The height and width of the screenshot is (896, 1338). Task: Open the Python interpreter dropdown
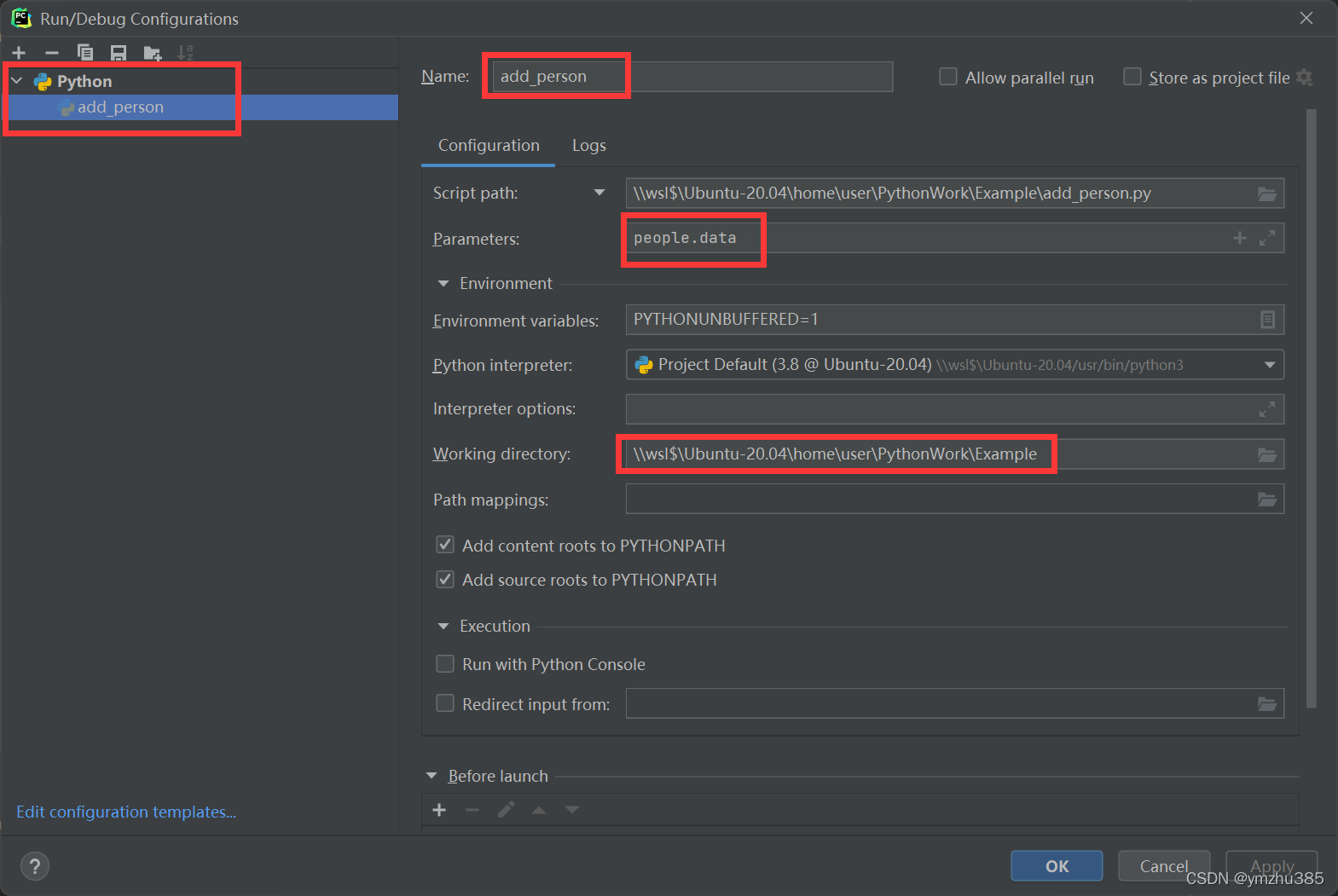point(1270,365)
